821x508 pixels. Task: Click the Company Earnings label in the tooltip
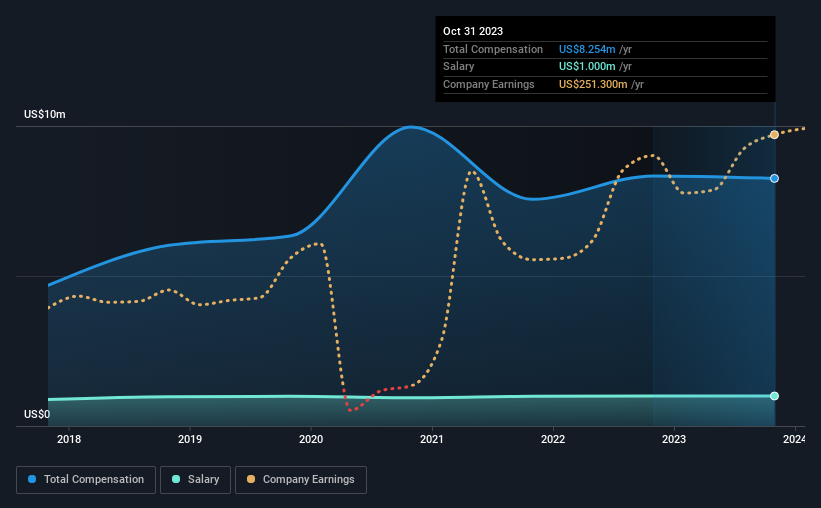click(489, 84)
